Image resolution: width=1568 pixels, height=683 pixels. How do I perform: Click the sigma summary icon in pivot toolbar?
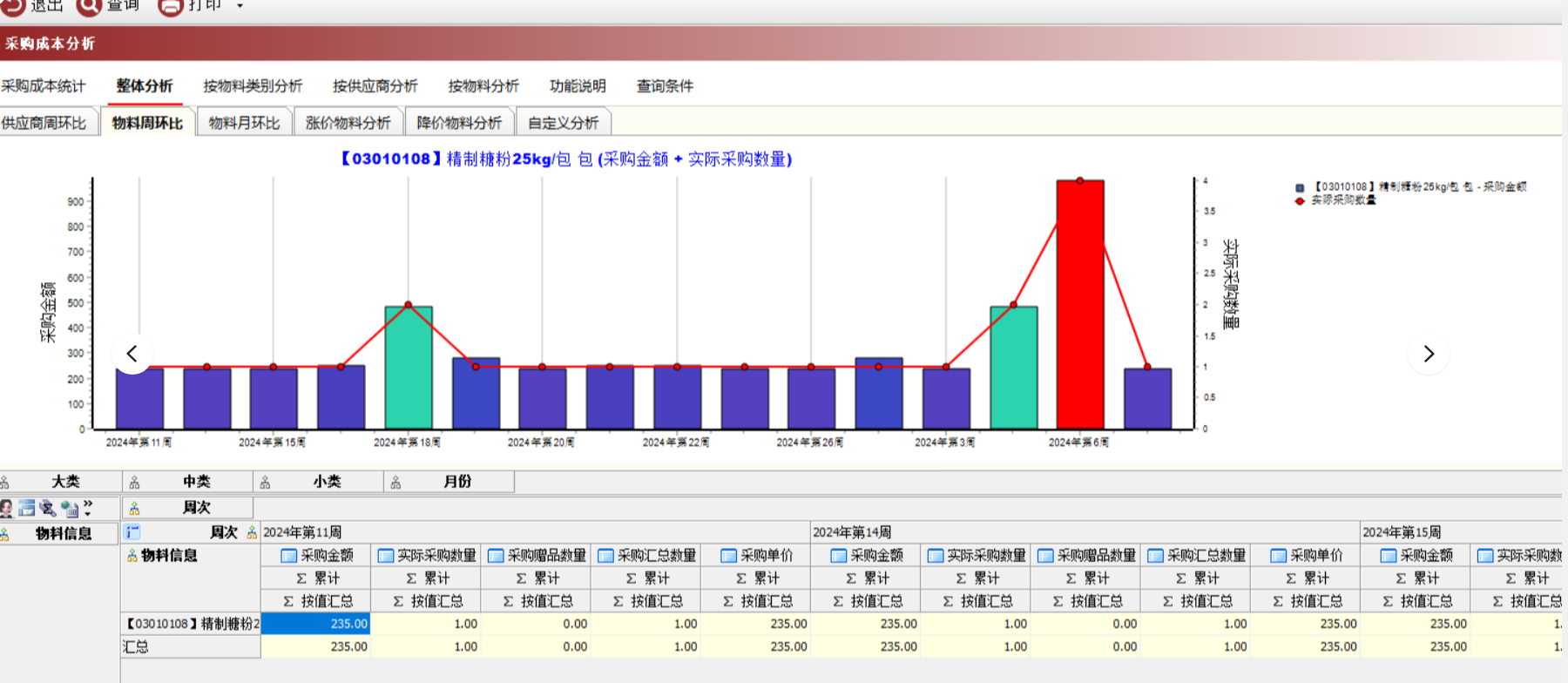(48, 508)
